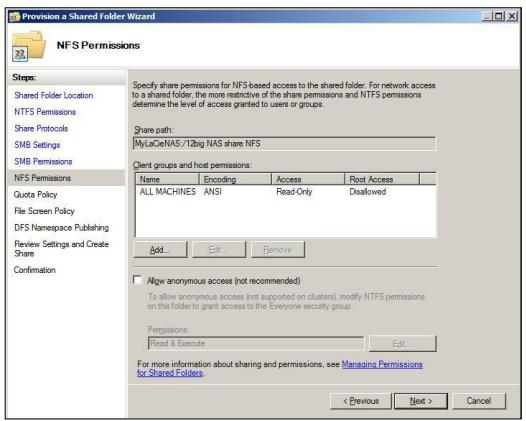
Task: Proceed with the Next button
Action: [x=421, y=401]
